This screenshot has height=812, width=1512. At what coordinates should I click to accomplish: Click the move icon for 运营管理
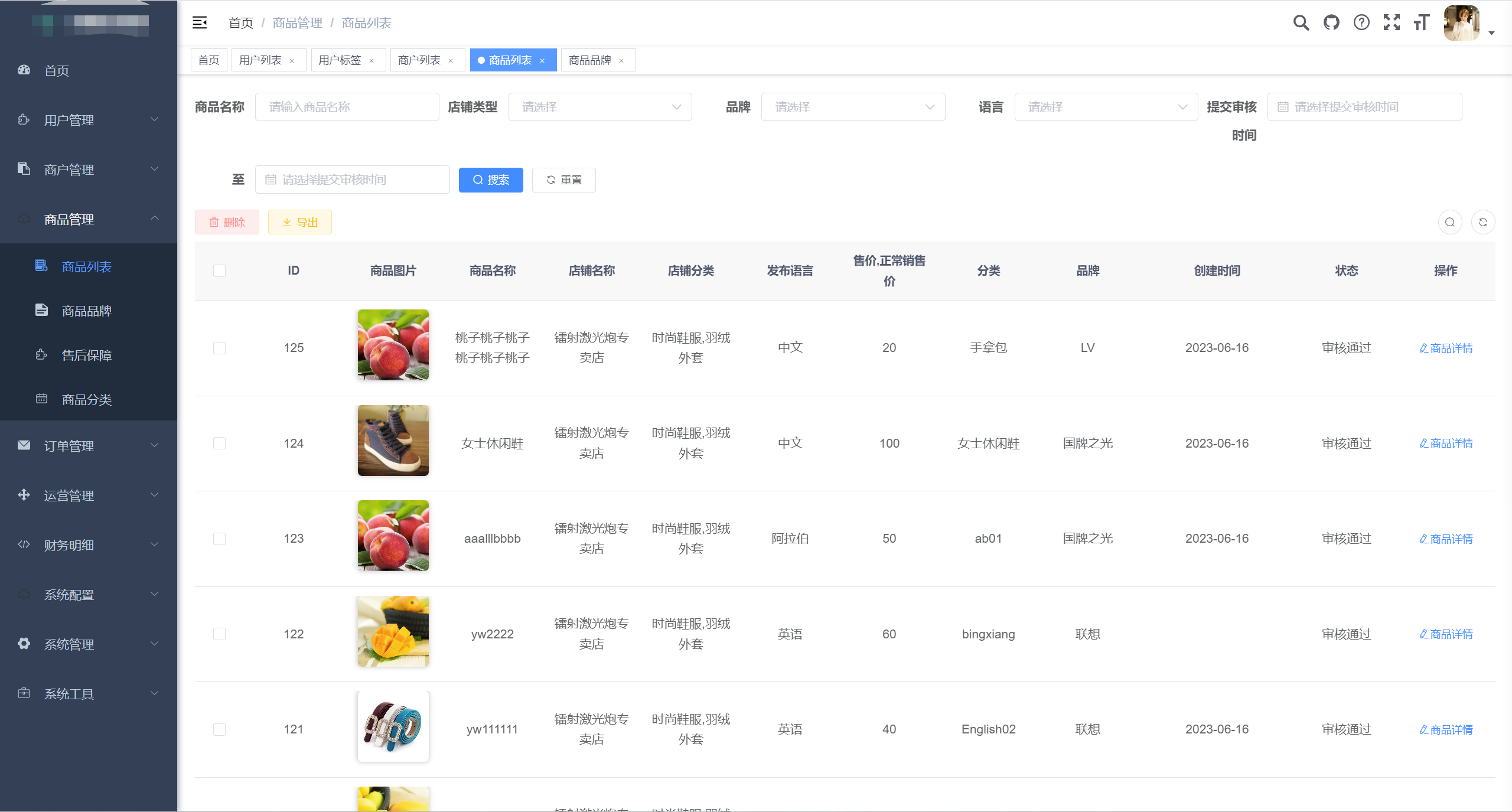pos(24,495)
